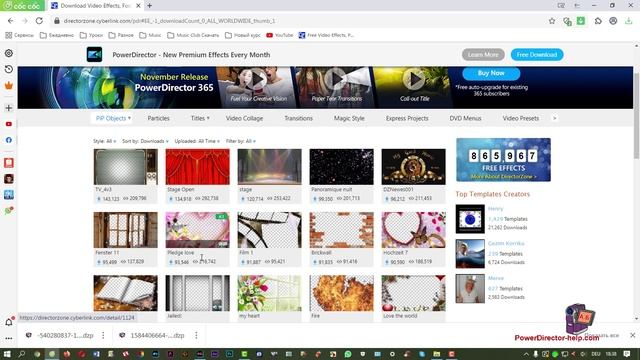Image resolution: width=640 pixels, height=360 pixels.
Task: Add sidebar item with plus icon
Action: pyautogui.click(x=9, y=108)
